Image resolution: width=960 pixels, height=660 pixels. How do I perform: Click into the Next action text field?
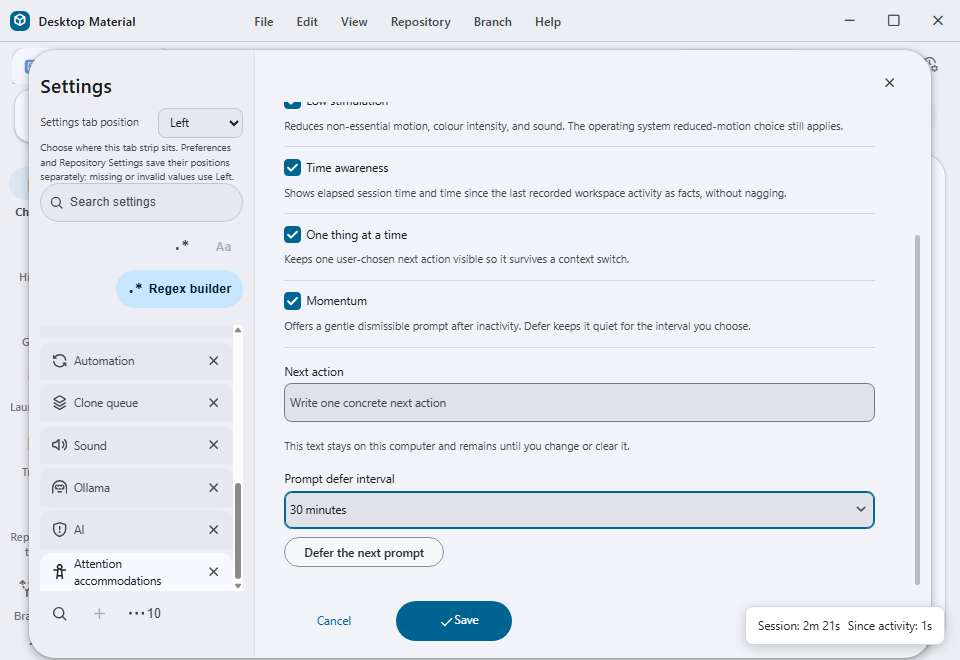click(579, 403)
